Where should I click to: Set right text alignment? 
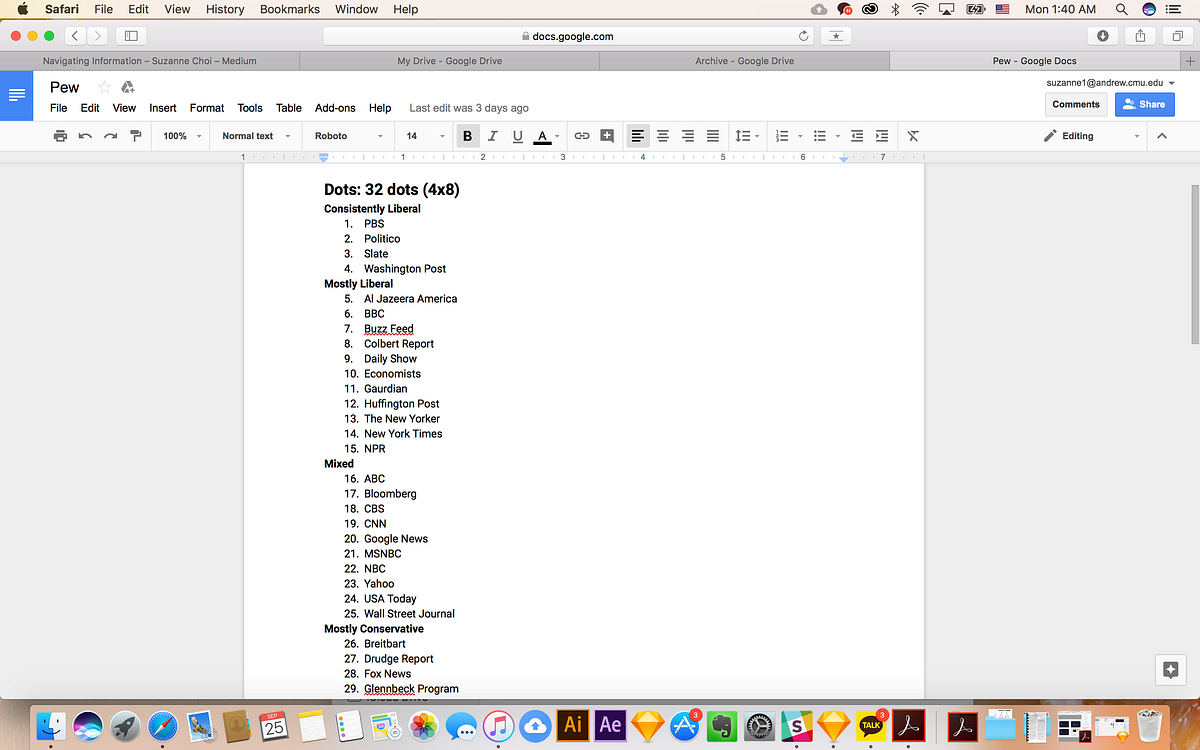687,136
